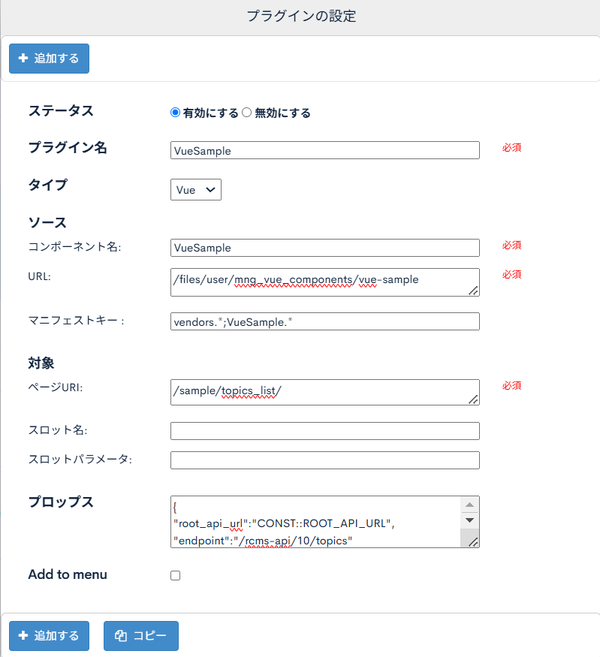This screenshot has width=600, height=657.
Task: Click the 必須 label beside コンポーネント名
Action: click(x=512, y=245)
